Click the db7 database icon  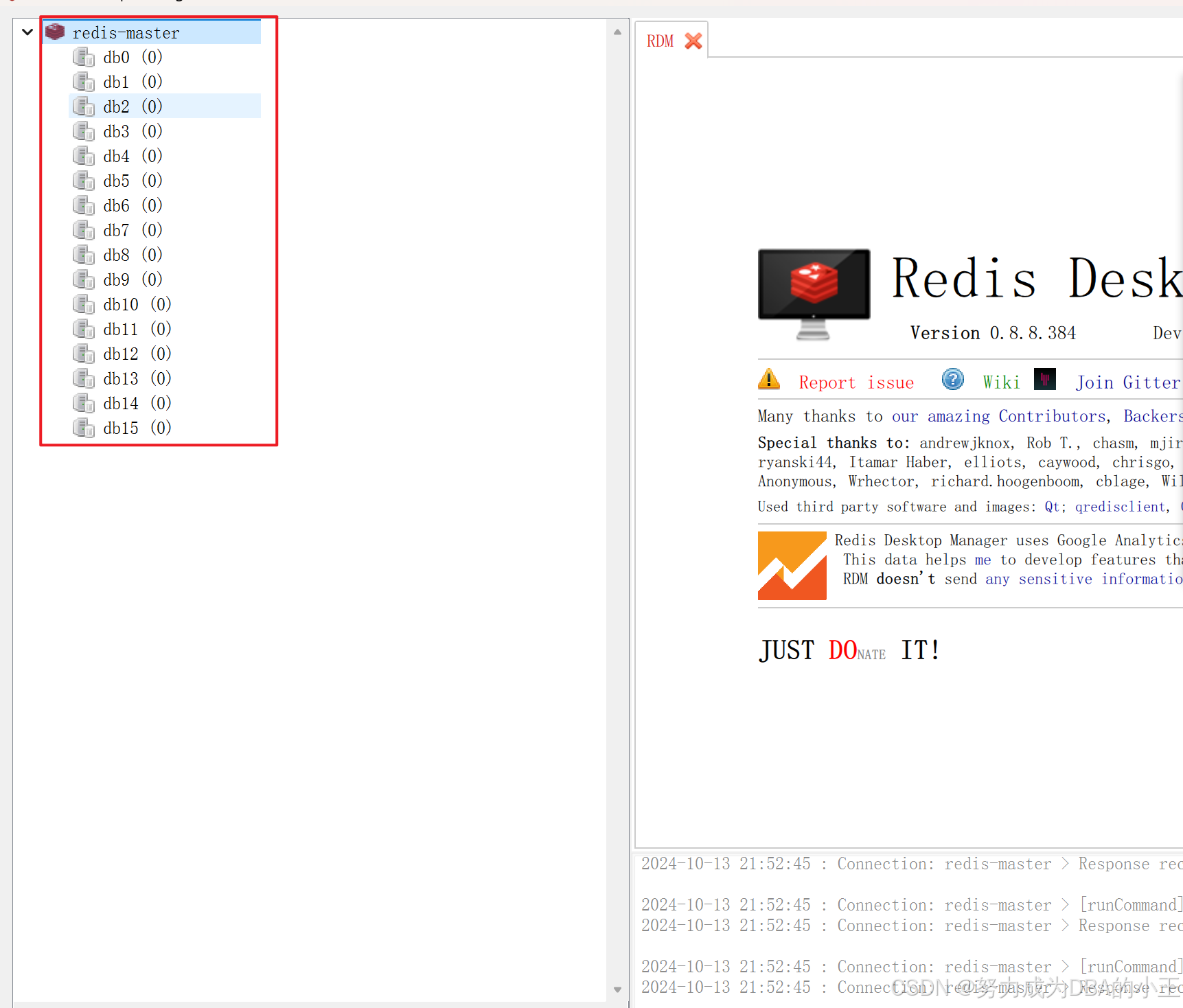point(84,230)
